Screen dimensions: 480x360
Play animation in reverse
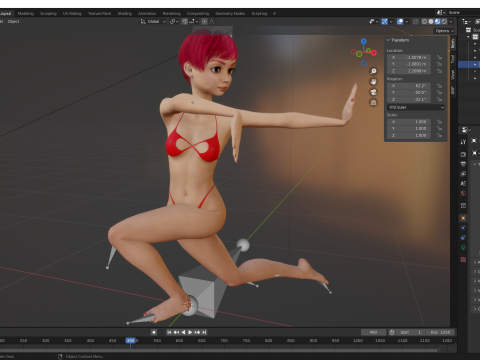click(183, 332)
